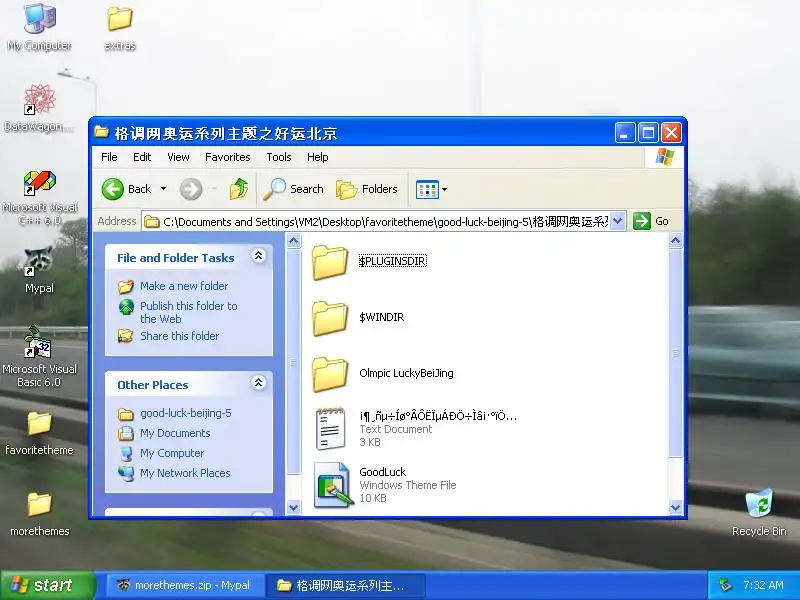Open good-luck-beijing-5 in Other Places

(186, 413)
